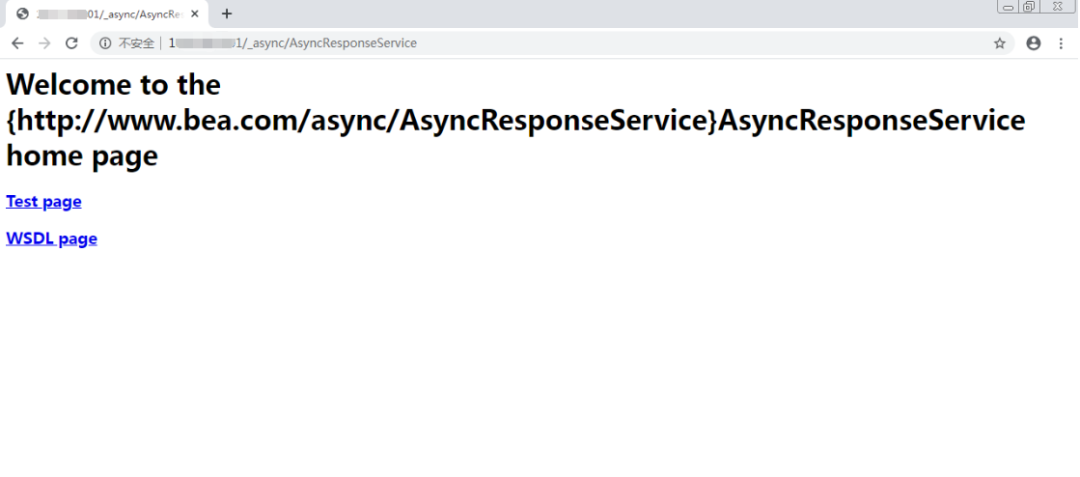Click the 'home page' heading text
The height and width of the screenshot is (477, 1080).
pyautogui.click(x=82, y=156)
